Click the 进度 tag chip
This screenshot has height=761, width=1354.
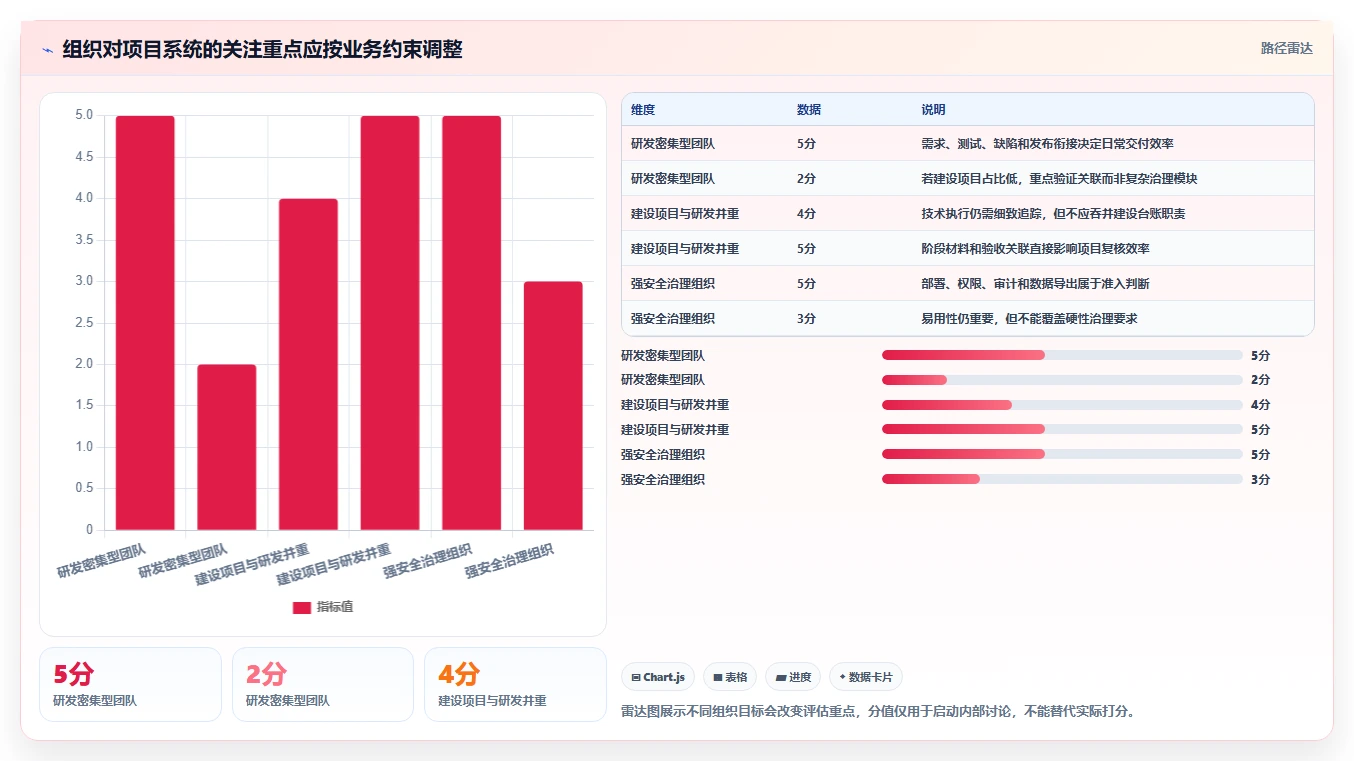pyautogui.click(x=793, y=677)
